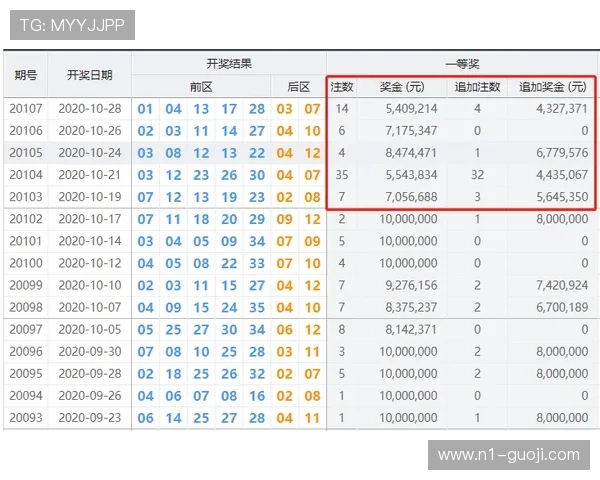Open the www.n1-guoji.com link

[509, 455]
